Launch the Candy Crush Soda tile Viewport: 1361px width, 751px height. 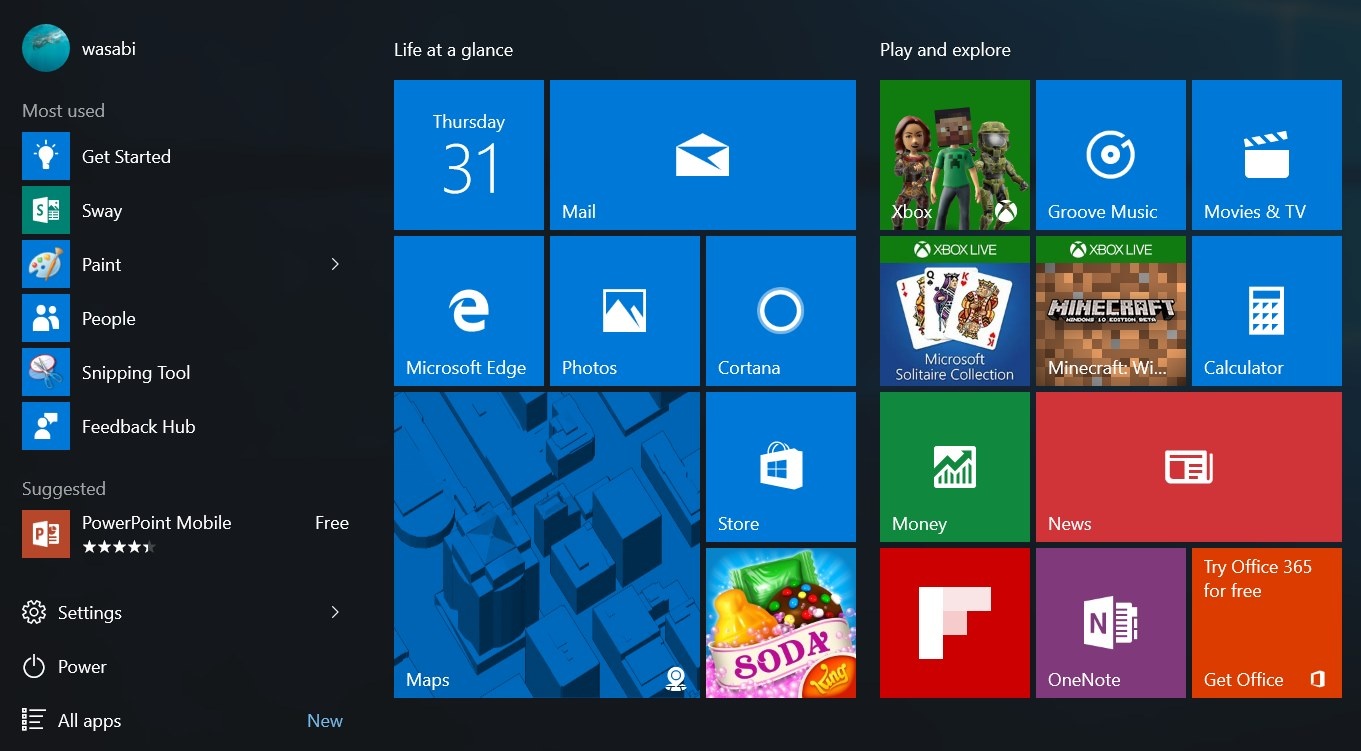tap(781, 623)
